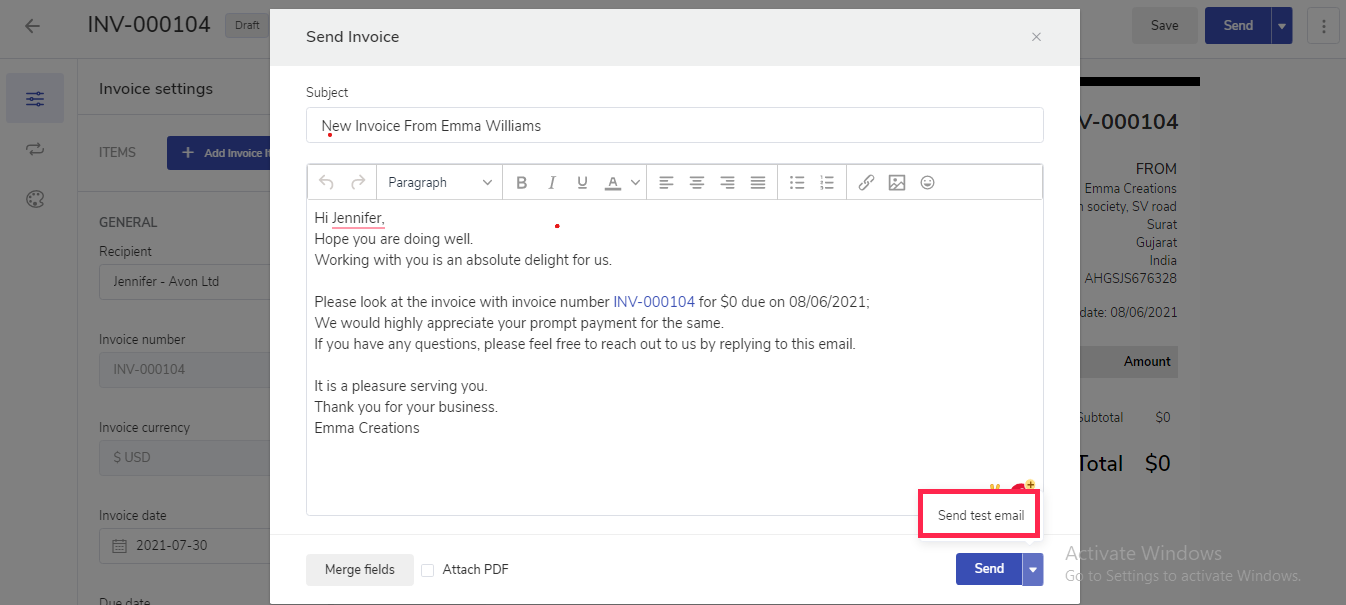
Task: Click the Bold formatting icon
Action: point(521,183)
